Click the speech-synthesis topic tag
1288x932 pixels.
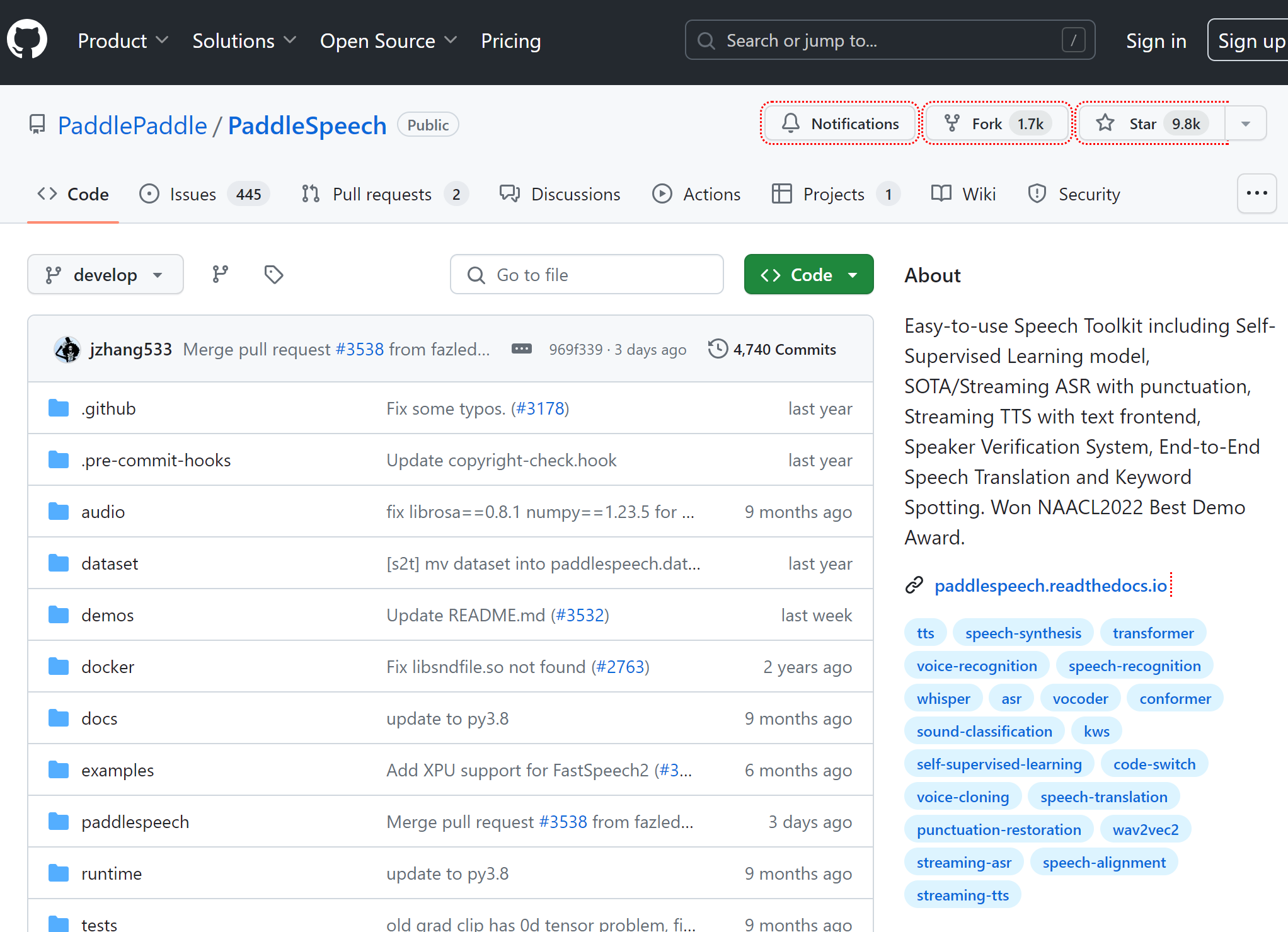point(1023,633)
